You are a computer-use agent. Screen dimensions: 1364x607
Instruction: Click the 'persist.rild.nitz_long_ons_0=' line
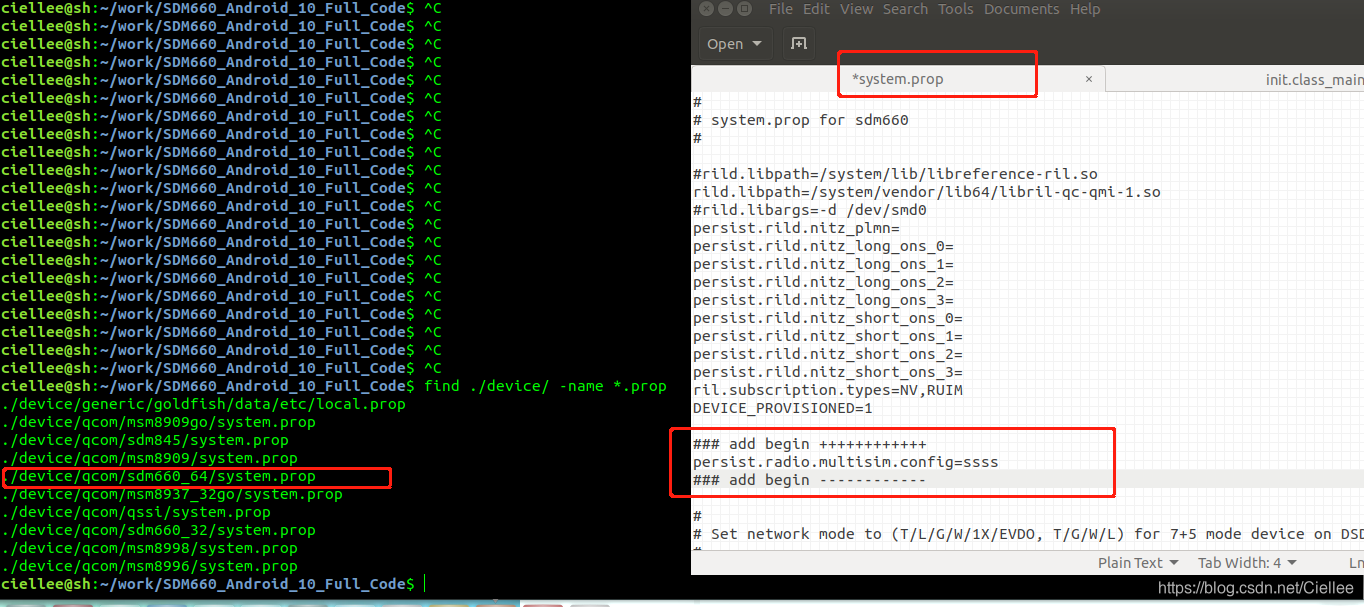tap(823, 246)
